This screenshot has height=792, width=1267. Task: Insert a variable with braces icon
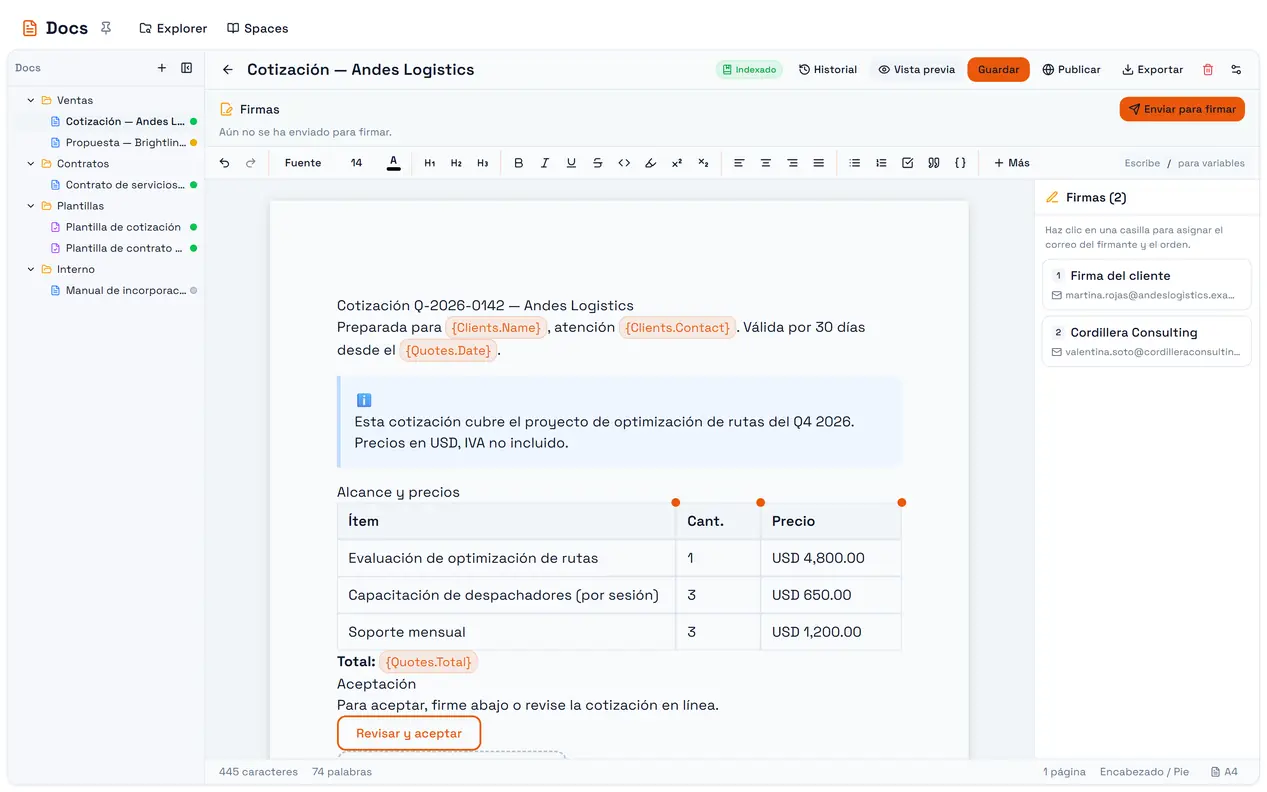coord(960,163)
